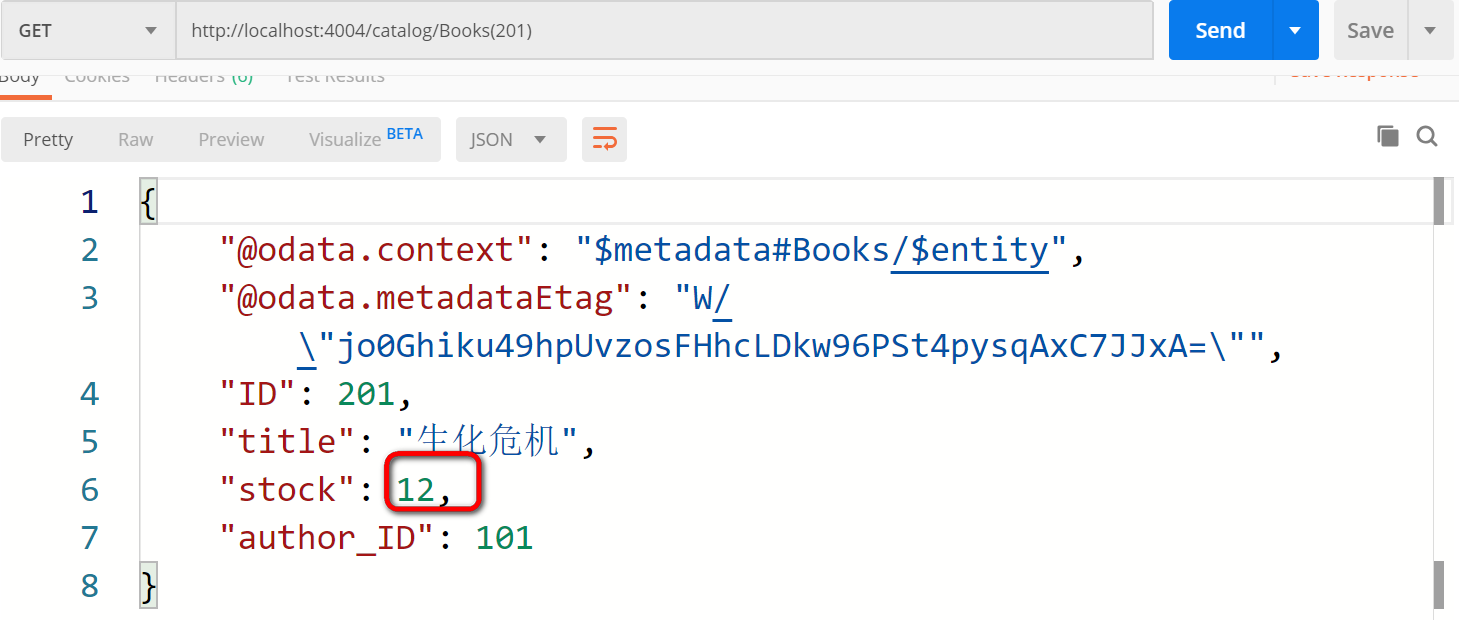Viewport: 1459px width, 620px height.
Task: Open the Save options arrow
Action: point(1431,30)
